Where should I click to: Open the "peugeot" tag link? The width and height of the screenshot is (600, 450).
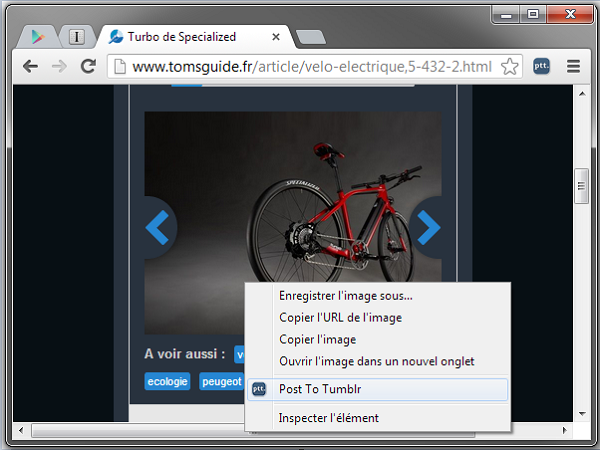coord(222,382)
